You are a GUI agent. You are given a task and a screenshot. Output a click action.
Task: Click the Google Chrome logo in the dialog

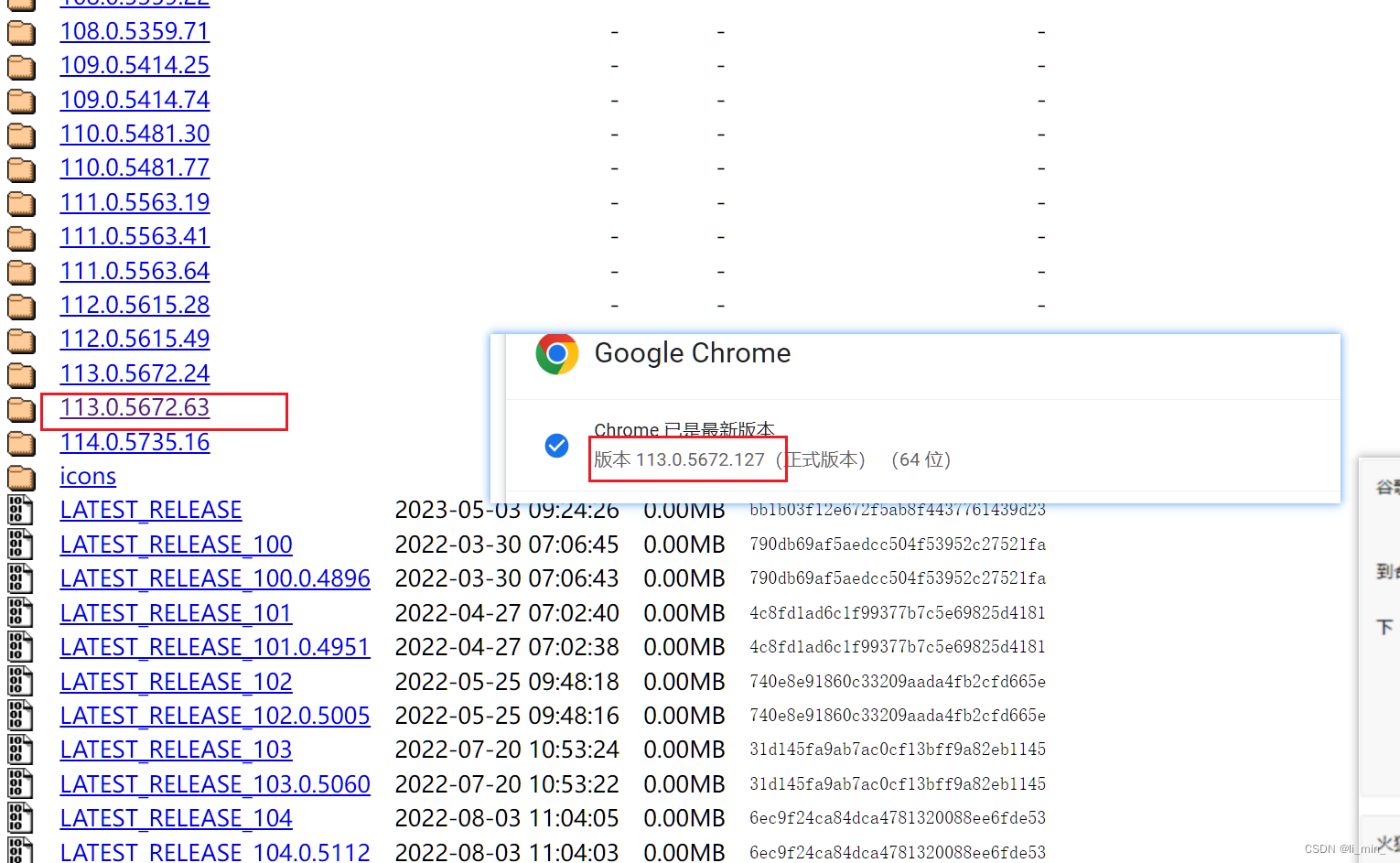pyautogui.click(x=556, y=353)
